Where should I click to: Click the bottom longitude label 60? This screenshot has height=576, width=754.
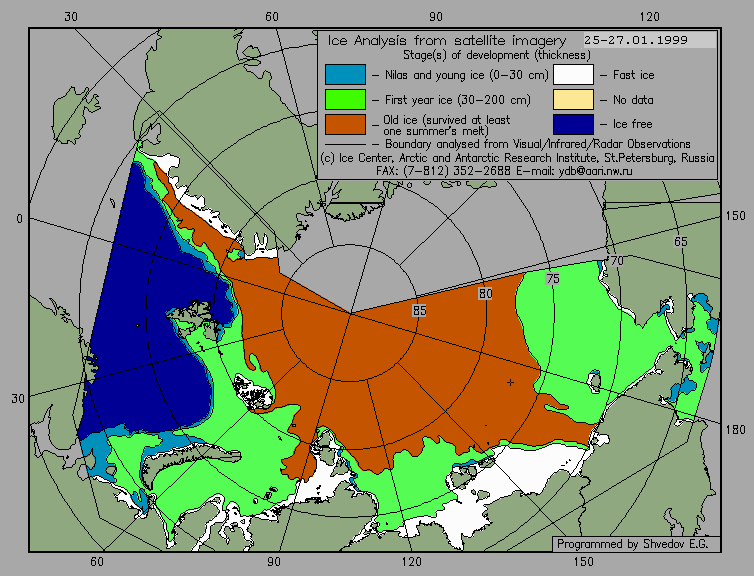pyautogui.click(x=97, y=562)
